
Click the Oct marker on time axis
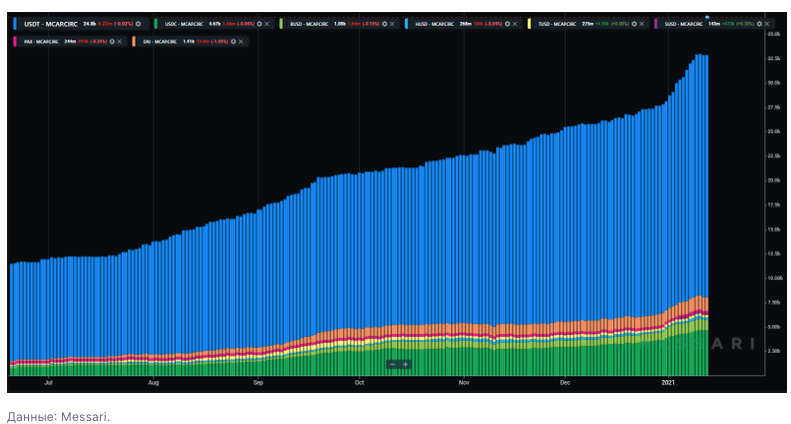click(x=359, y=382)
